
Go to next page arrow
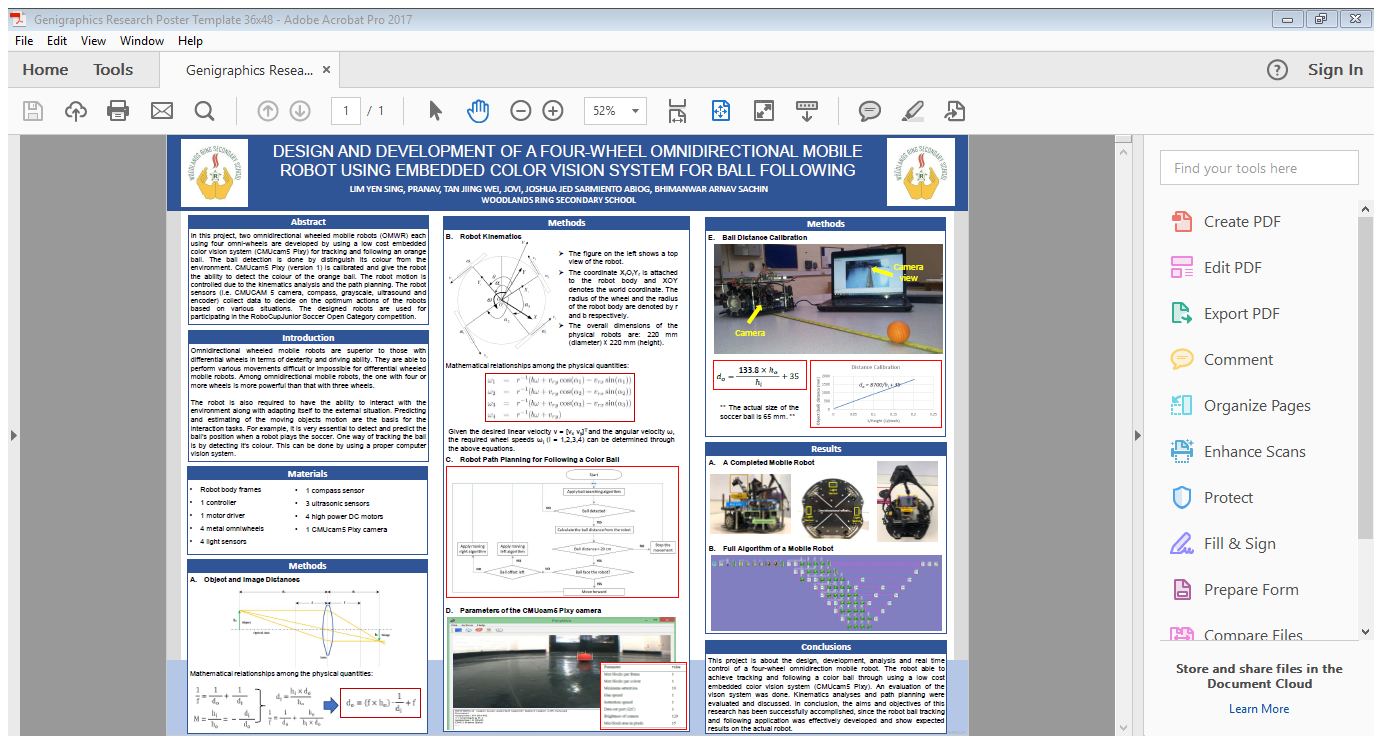pos(300,111)
